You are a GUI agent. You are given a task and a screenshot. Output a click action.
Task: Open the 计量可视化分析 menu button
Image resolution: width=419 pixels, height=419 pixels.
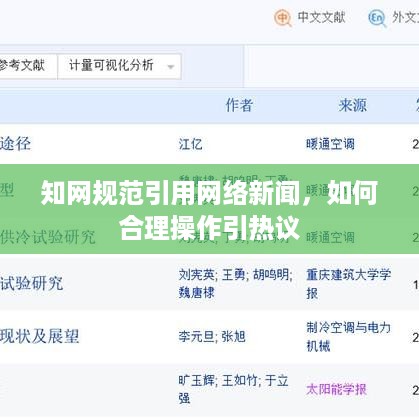pos(119,66)
